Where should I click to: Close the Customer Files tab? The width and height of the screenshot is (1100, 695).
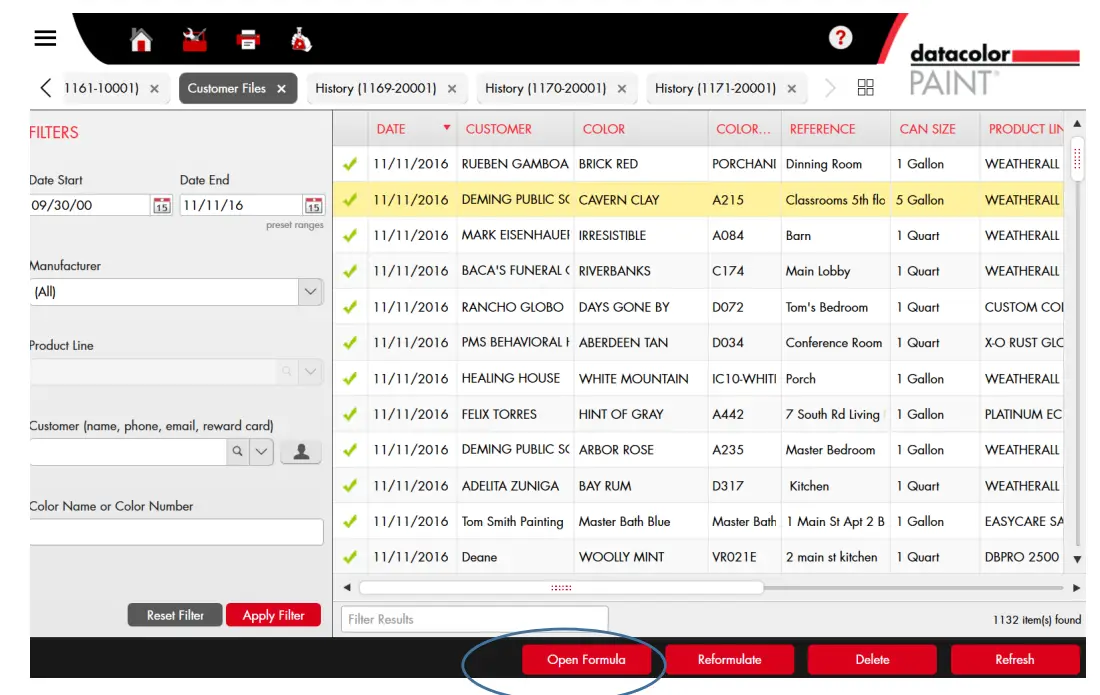(x=282, y=89)
